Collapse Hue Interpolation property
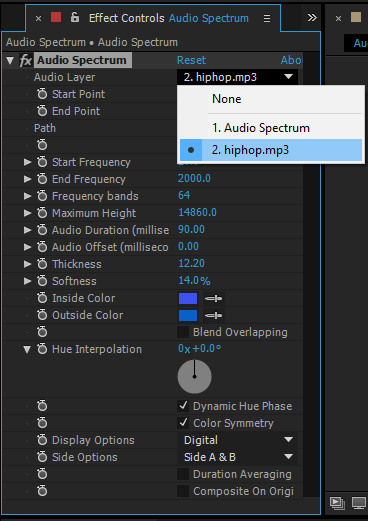The width and height of the screenshot is (368, 521). coord(27,349)
